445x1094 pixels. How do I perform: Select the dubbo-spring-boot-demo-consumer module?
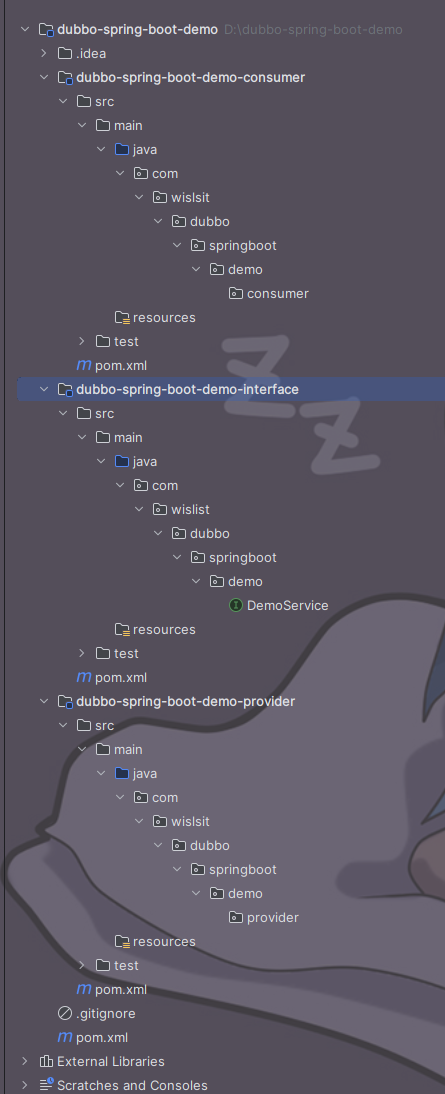[190, 77]
